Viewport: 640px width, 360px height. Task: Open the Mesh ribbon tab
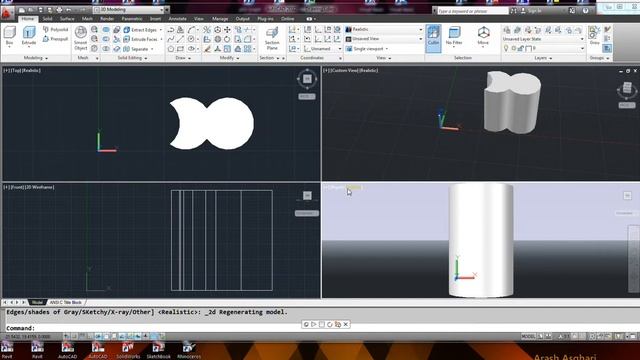pos(87,19)
